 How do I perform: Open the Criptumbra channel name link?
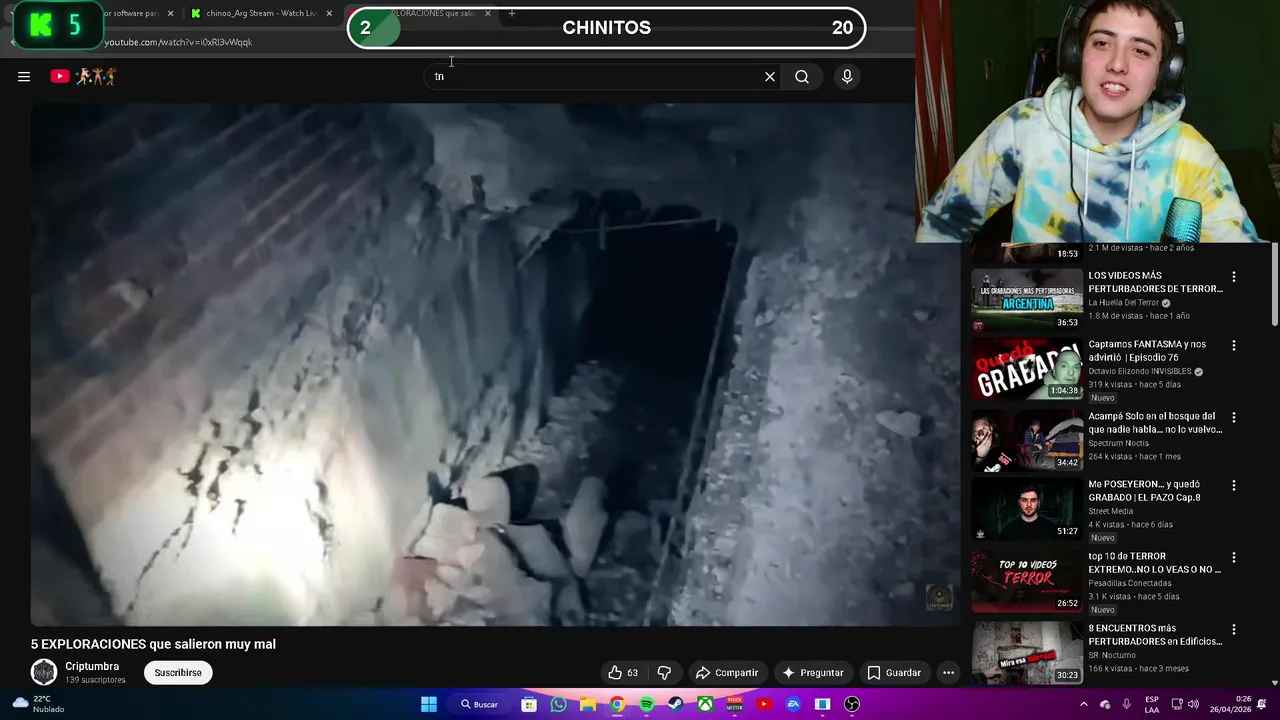(x=92, y=666)
